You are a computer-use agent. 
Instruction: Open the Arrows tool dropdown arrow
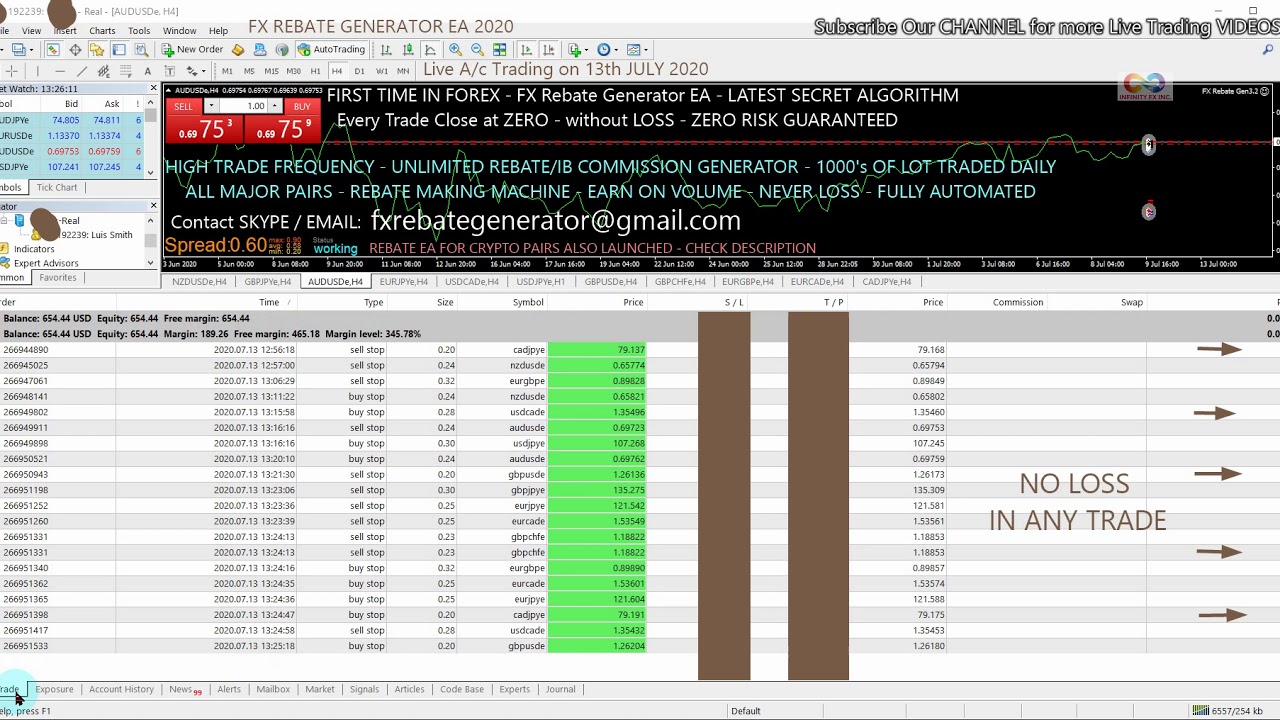coord(203,71)
